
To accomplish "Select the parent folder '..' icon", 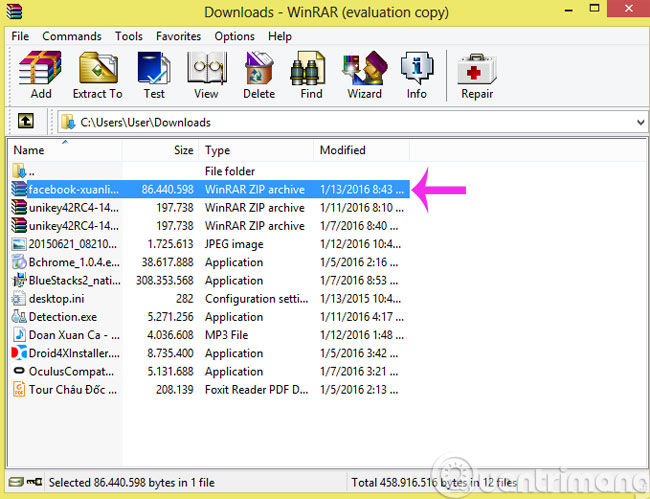I will coord(19,171).
